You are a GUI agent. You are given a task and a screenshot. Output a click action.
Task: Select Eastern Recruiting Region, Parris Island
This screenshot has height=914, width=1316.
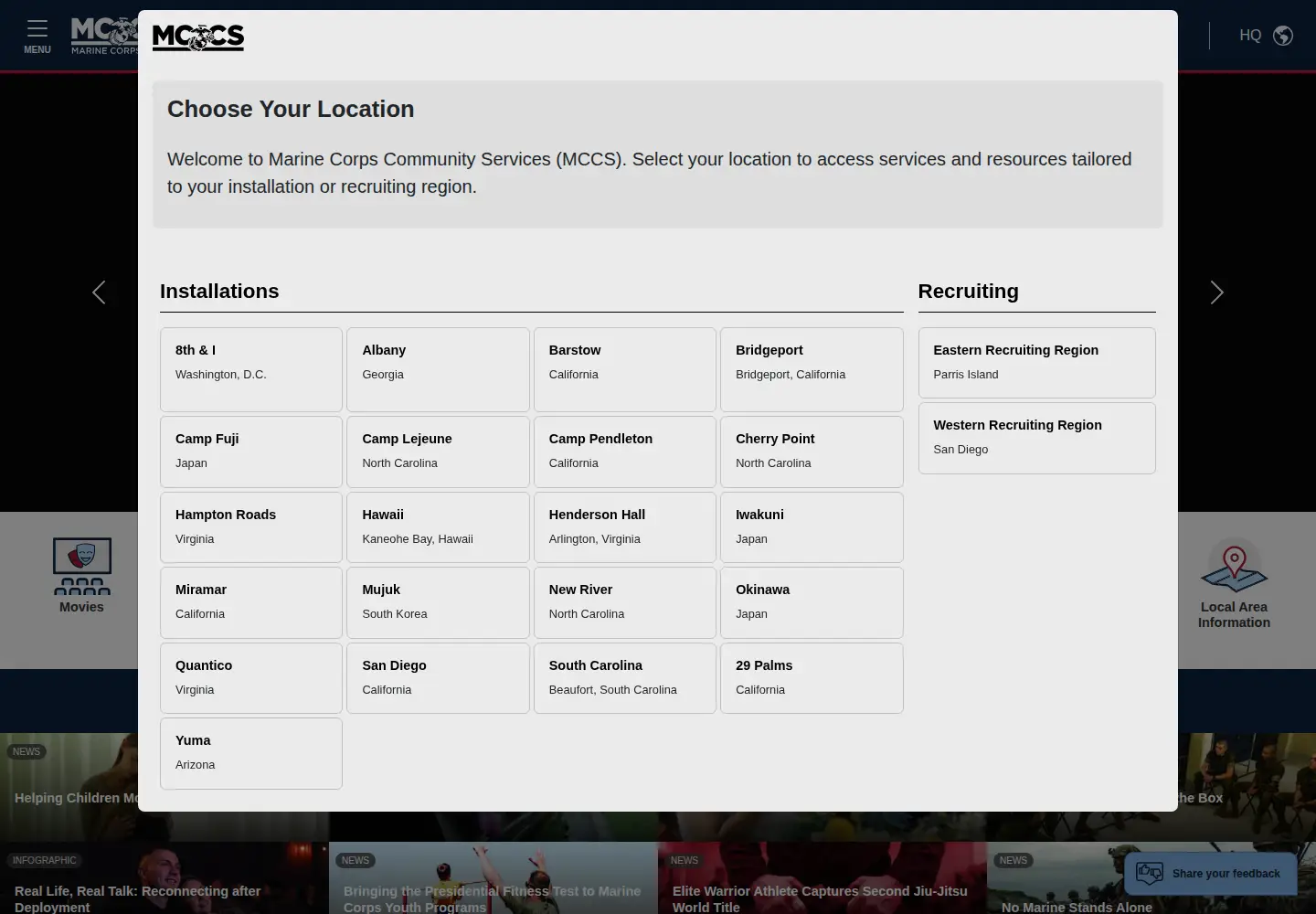[1036, 363]
